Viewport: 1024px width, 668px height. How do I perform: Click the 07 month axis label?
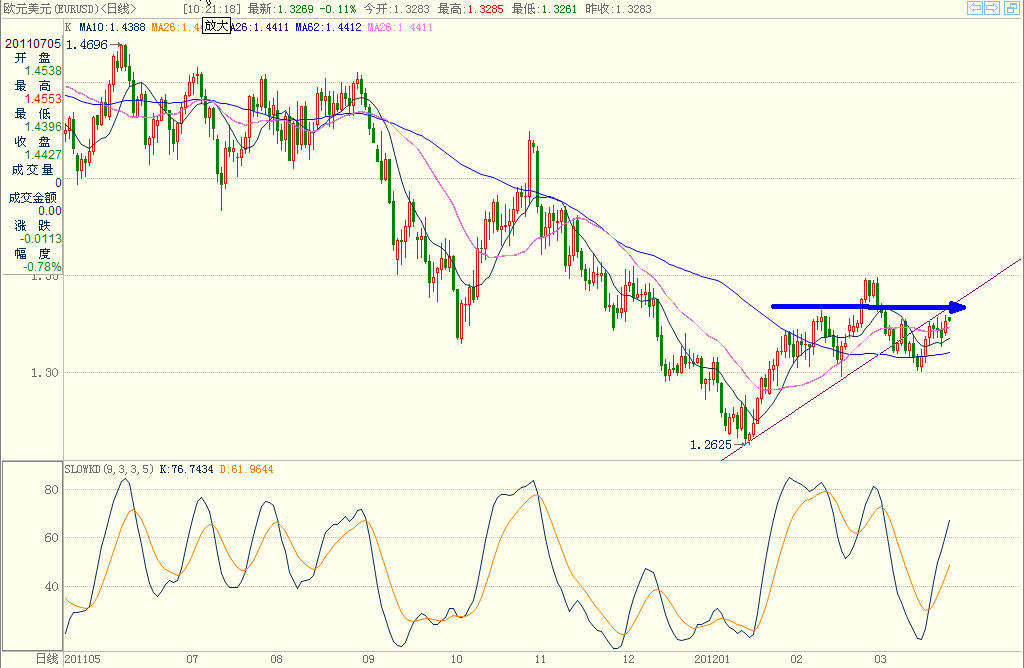coord(192,659)
